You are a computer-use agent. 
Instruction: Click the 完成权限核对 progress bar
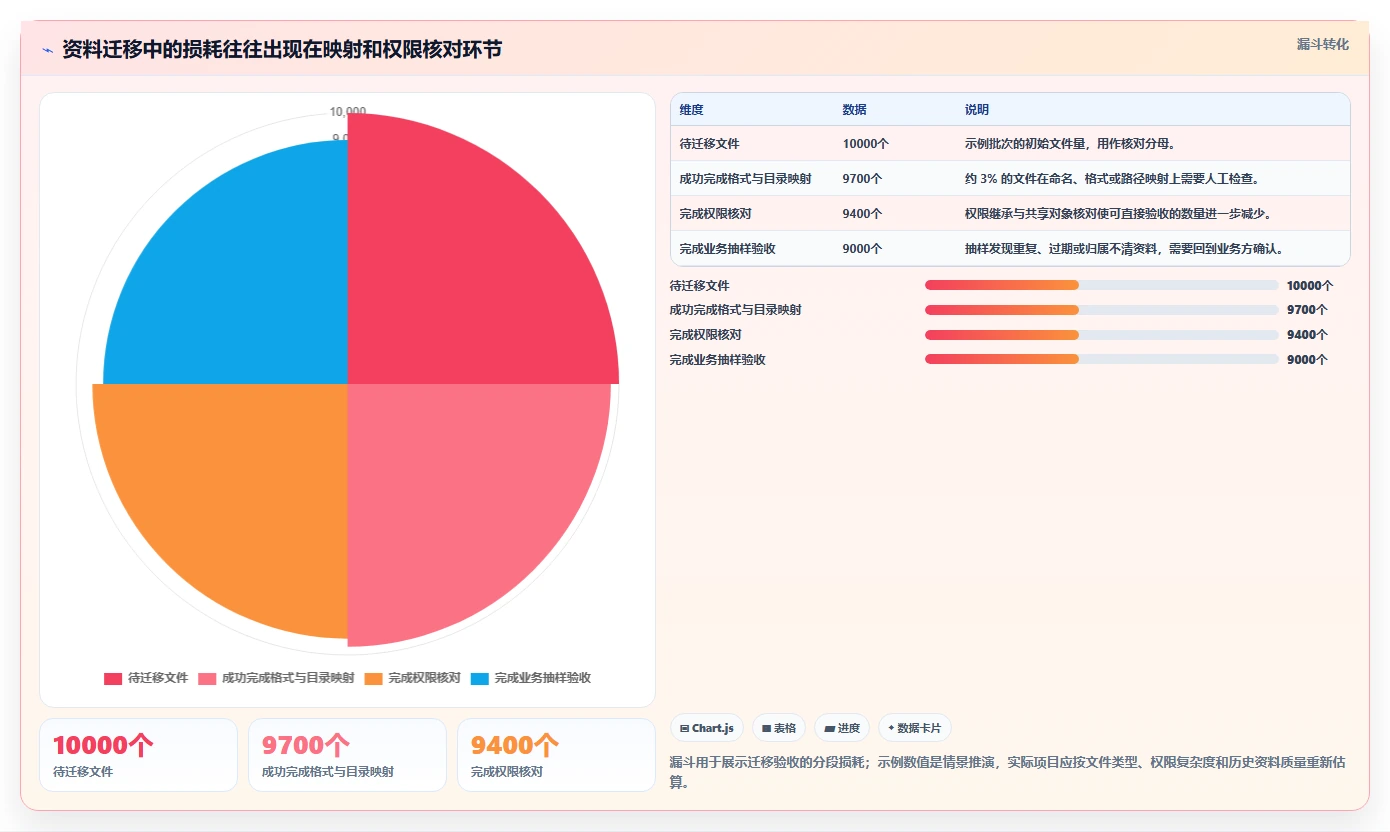1101,334
